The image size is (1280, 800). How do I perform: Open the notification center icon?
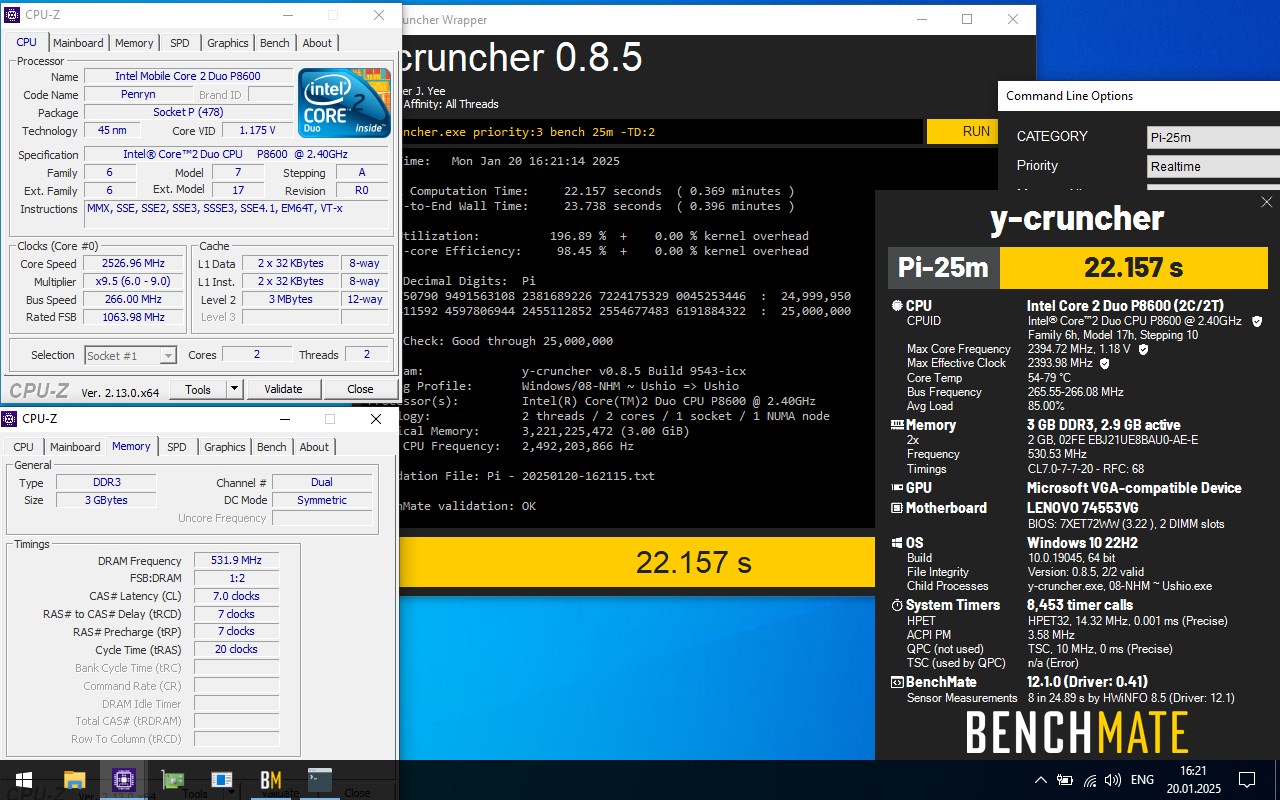[x=1247, y=780]
